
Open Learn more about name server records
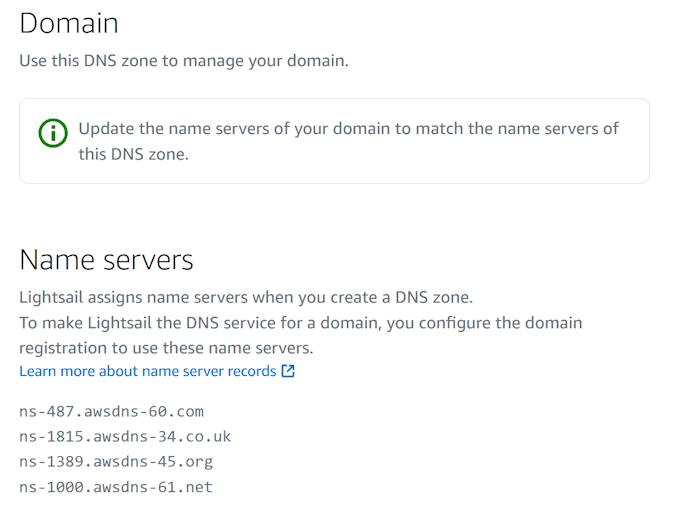tap(147, 371)
